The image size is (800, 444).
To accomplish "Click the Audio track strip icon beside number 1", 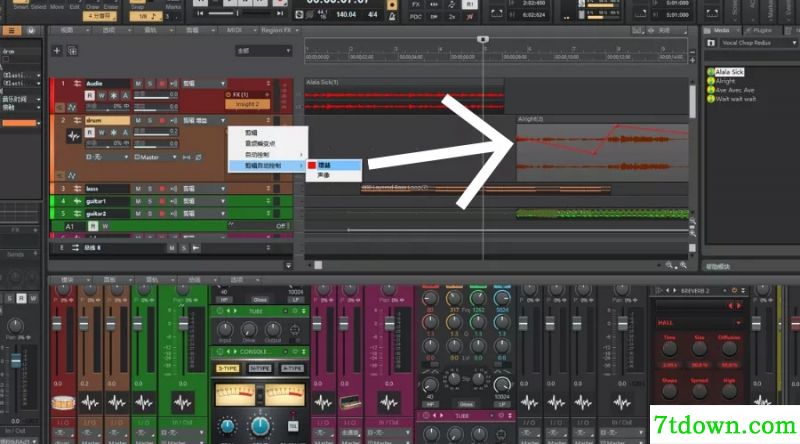I will click(x=78, y=83).
